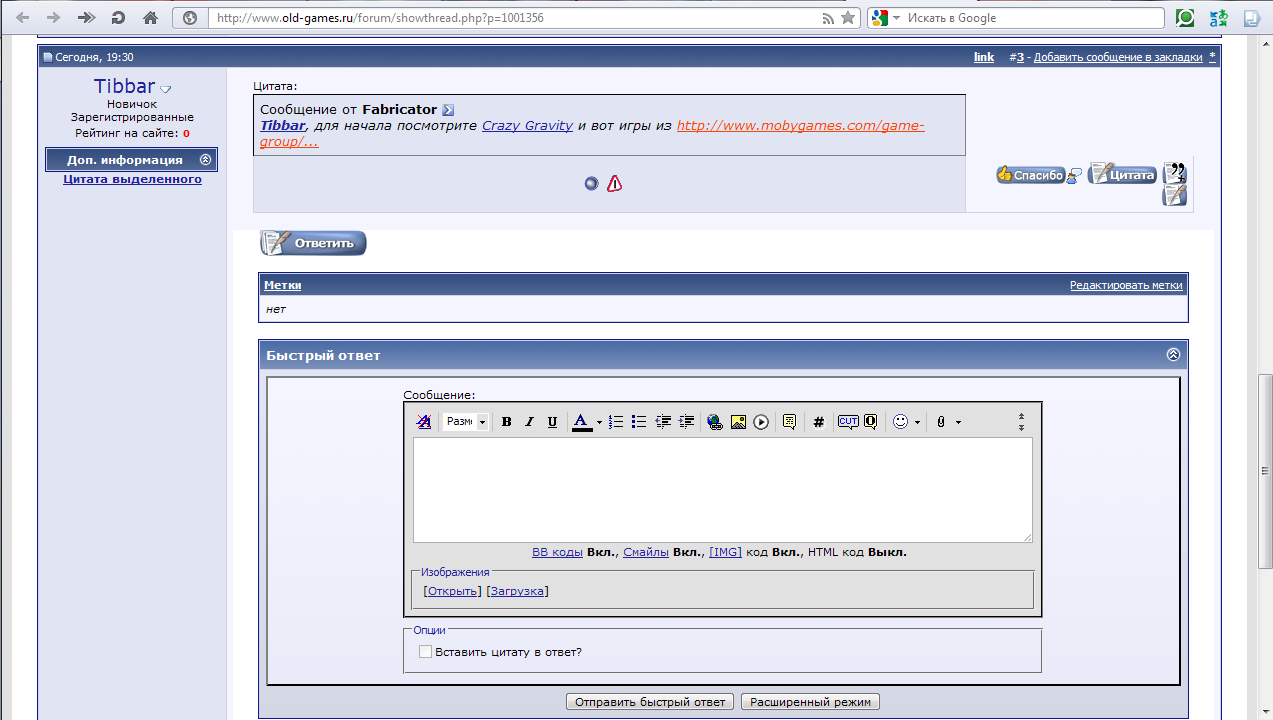Increase indent in message editor

point(686,422)
